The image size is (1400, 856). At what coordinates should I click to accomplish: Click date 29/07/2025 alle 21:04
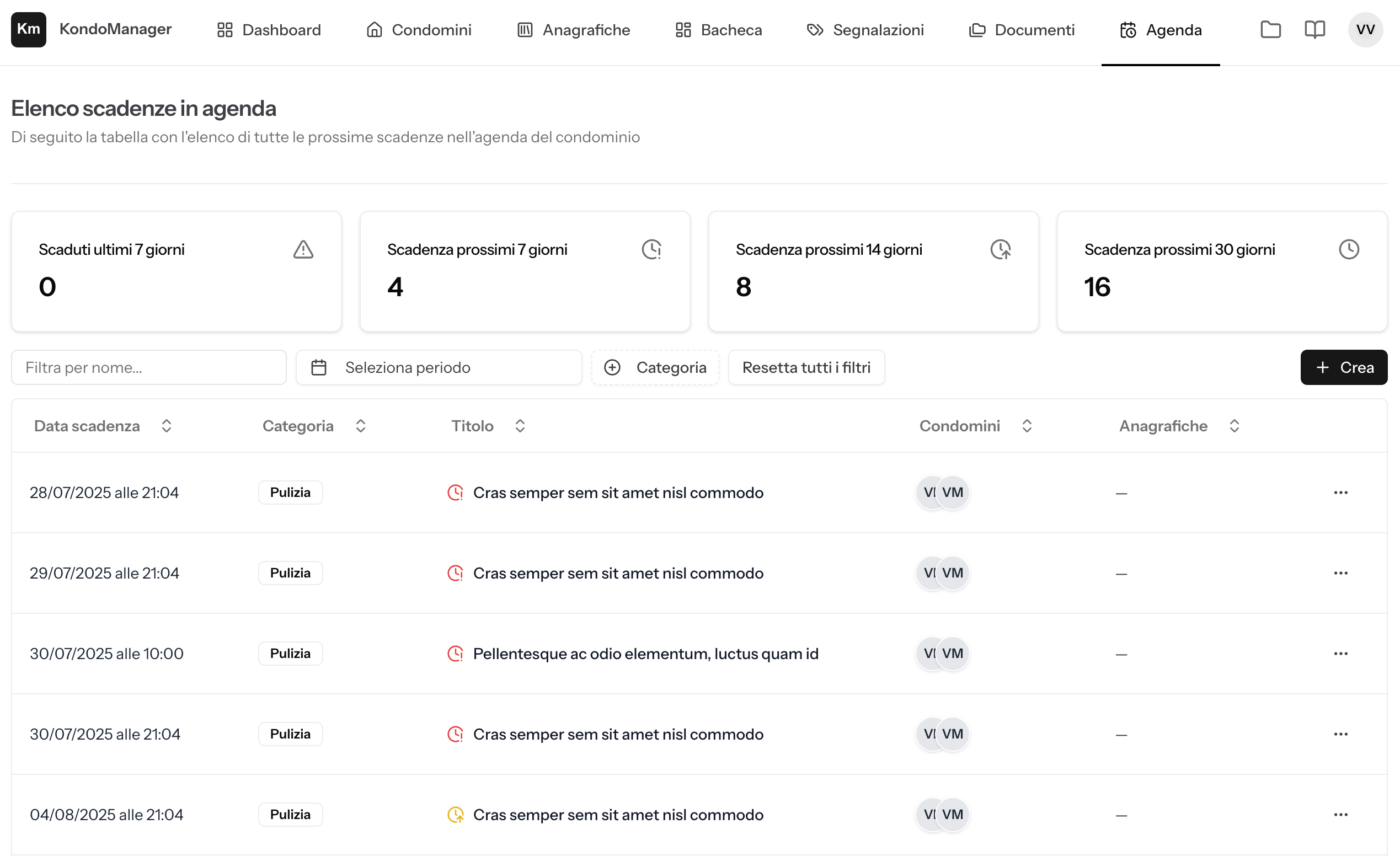[104, 573]
